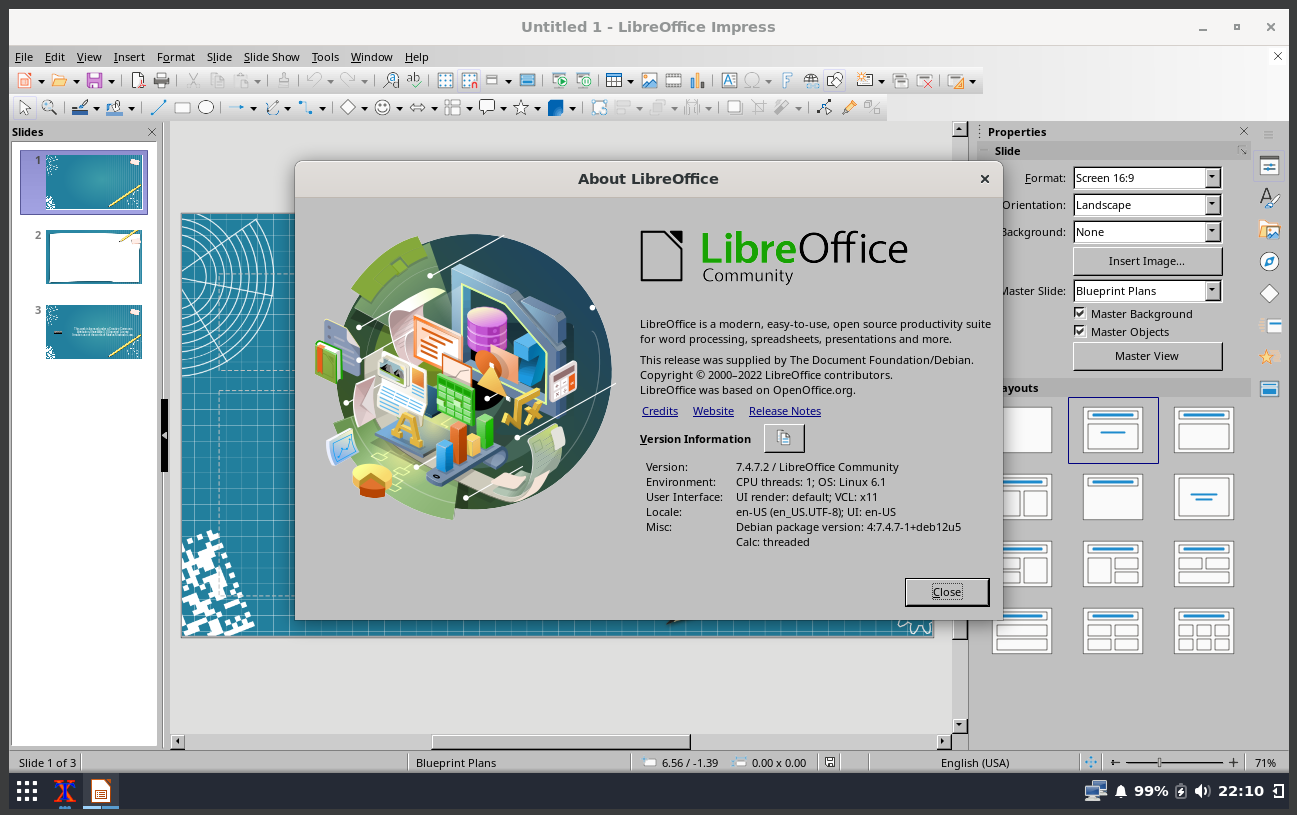1297x815 pixels.
Task: Select the second slide thumbnail
Action: click(x=94, y=257)
